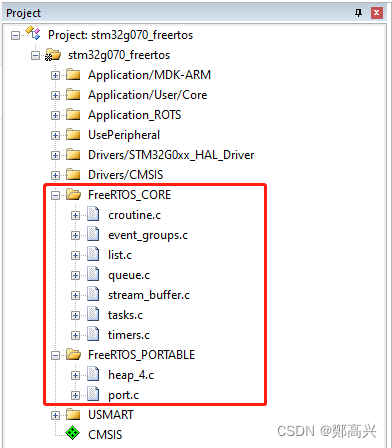Select the croutine.c file name
This screenshot has width=392, height=448.
coord(134,215)
